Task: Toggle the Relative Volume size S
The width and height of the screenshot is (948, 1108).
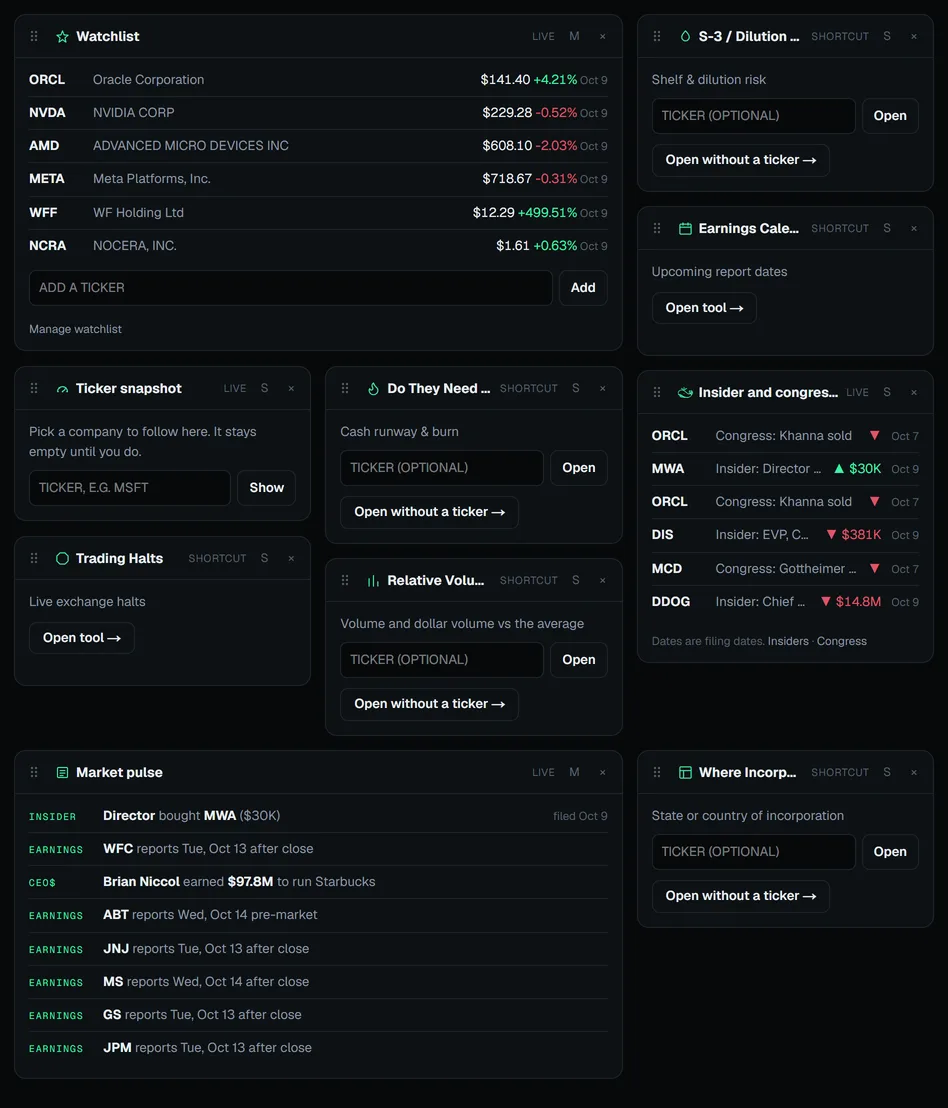Action: (x=576, y=580)
